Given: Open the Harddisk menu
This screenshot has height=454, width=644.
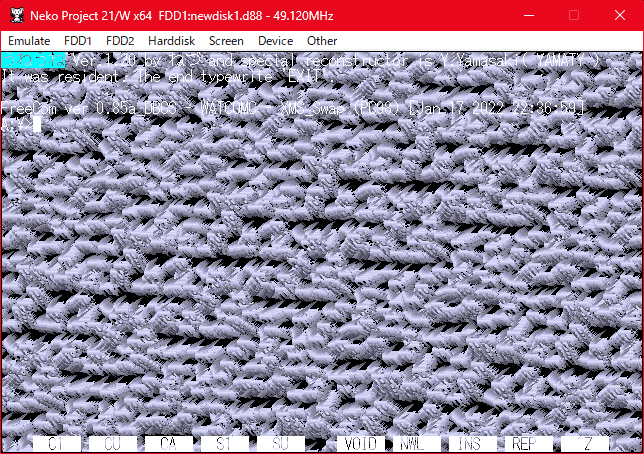Looking at the screenshot, I should 171,41.
